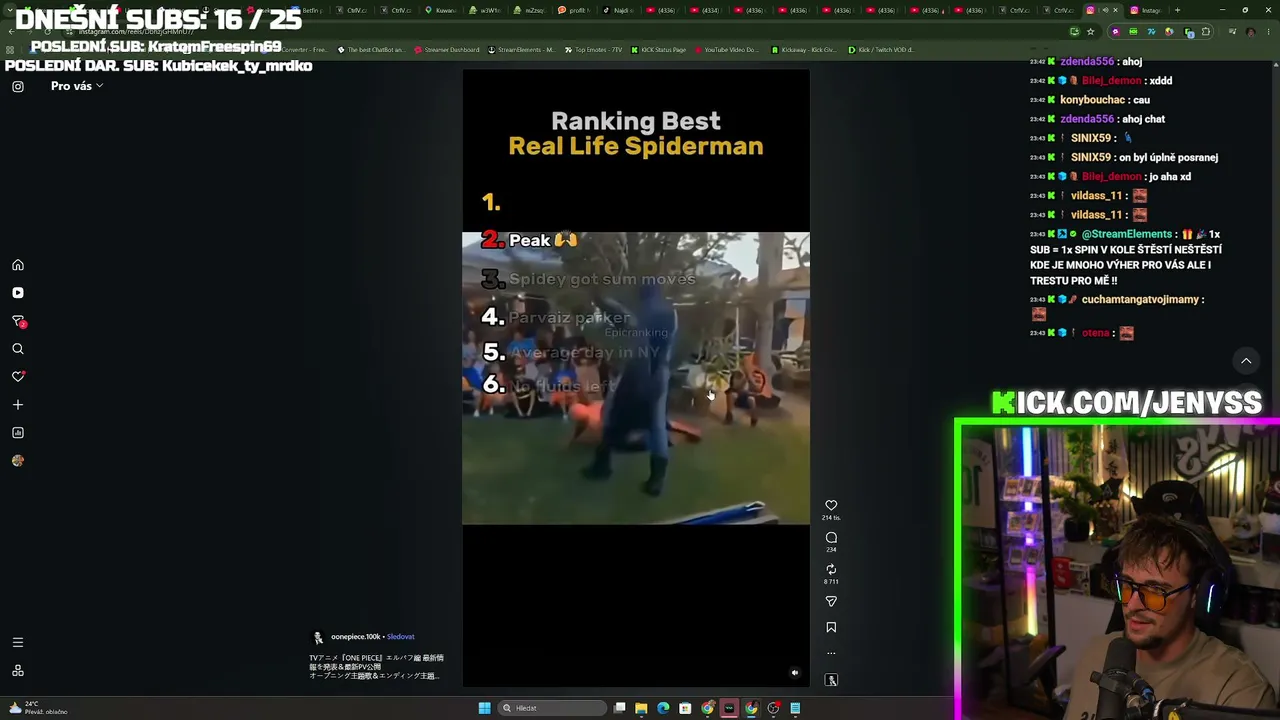Image resolution: width=1280 pixels, height=720 pixels.
Task: Pause the Spiderman ranking reel video
Action: (636, 378)
